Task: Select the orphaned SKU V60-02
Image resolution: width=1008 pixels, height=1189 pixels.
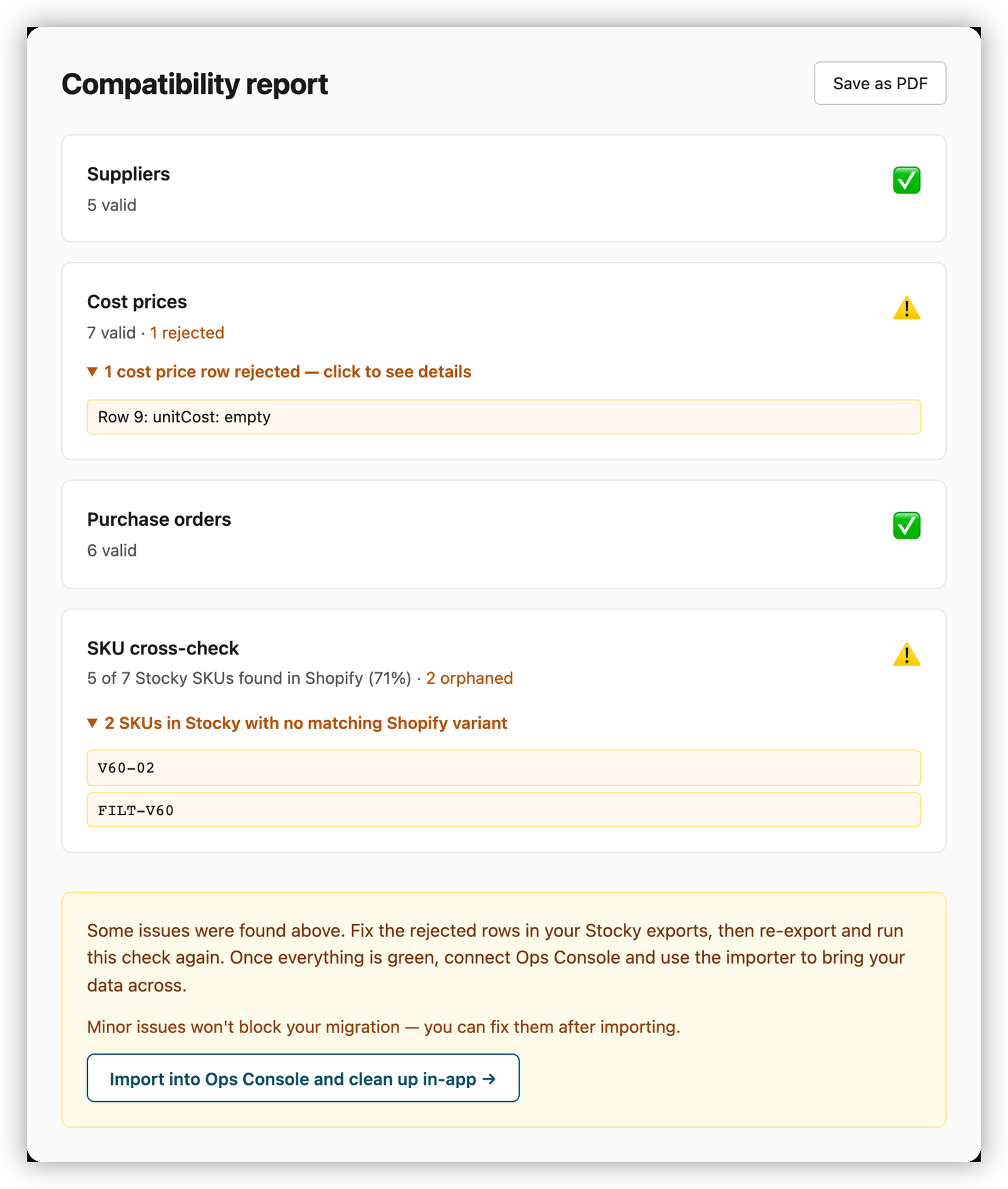Action: pos(504,767)
